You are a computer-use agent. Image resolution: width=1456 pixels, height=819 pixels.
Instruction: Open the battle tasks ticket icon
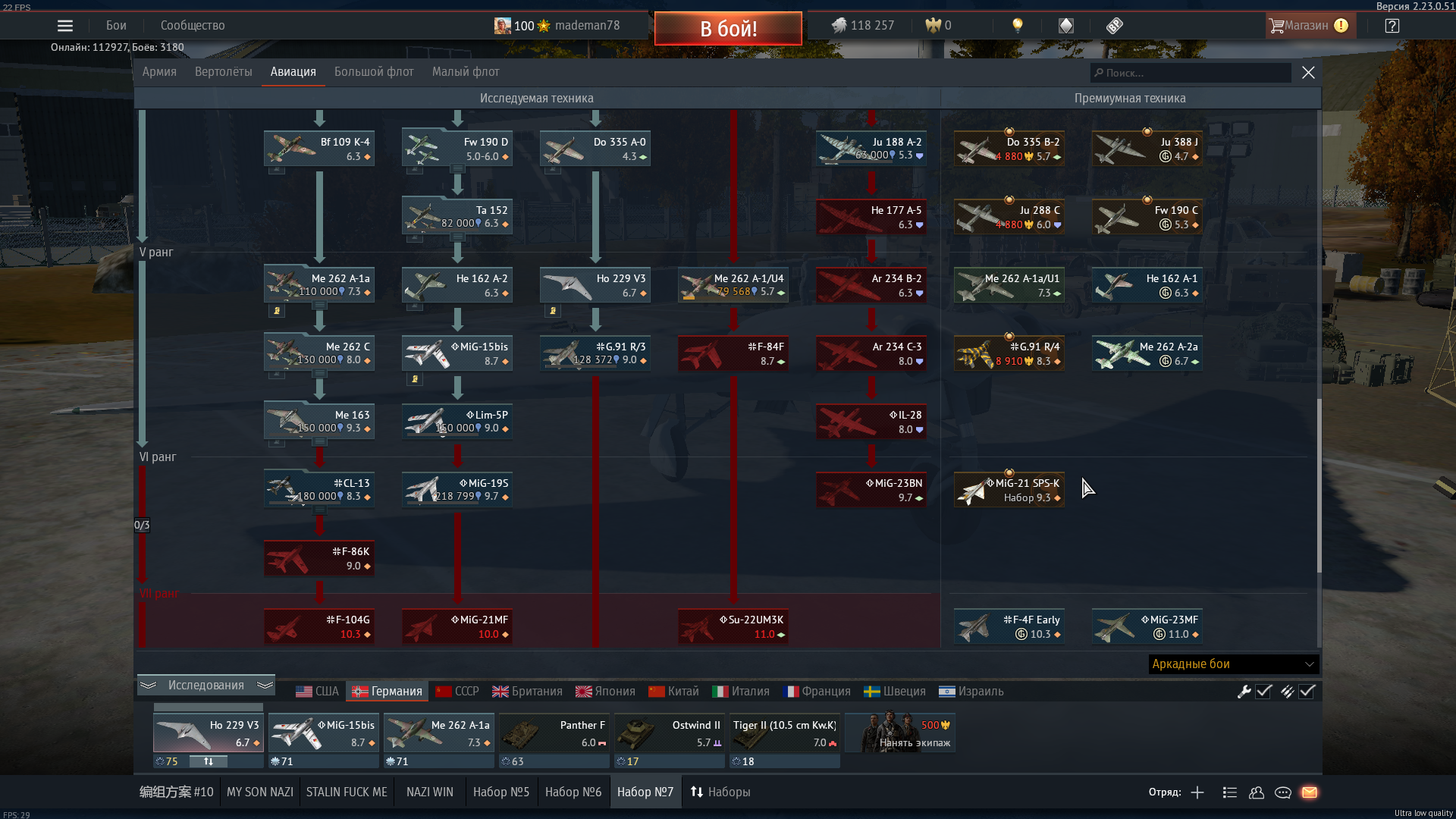click(x=1114, y=25)
